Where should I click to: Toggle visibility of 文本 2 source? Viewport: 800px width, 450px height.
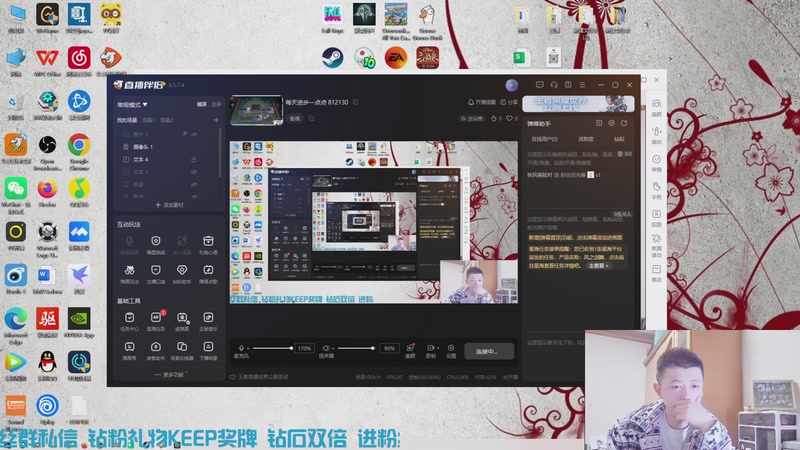click(194, 172)
